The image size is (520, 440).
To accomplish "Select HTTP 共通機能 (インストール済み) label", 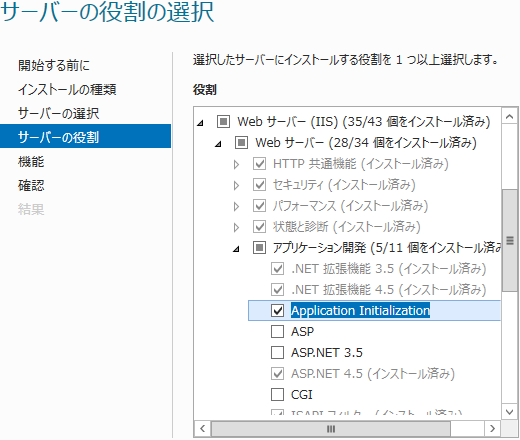I will coord(361,164).
